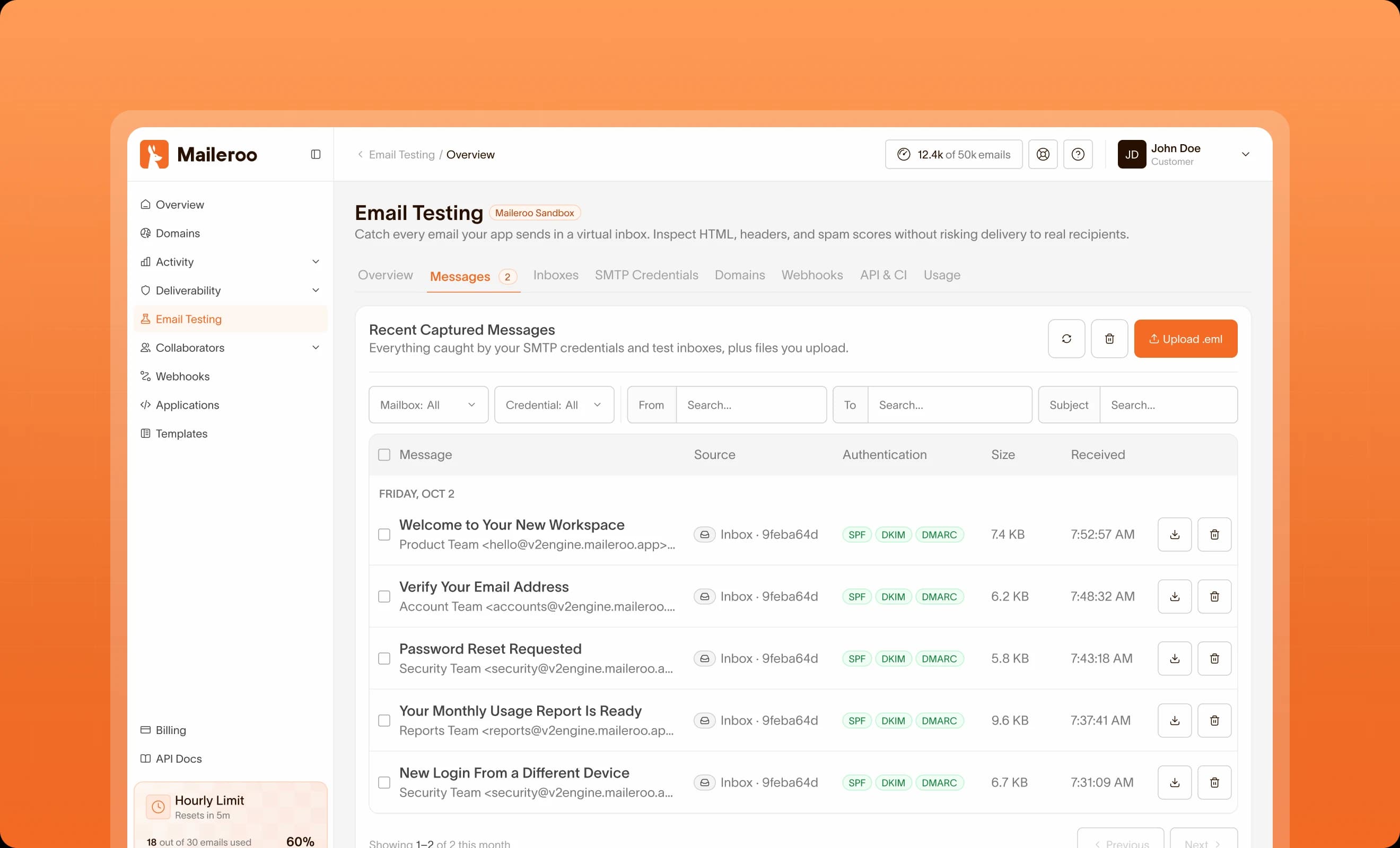Click the SPF badge on the 7:52:57 AM row
Screen dimensions: 1400x848
(x=856, y=534)
